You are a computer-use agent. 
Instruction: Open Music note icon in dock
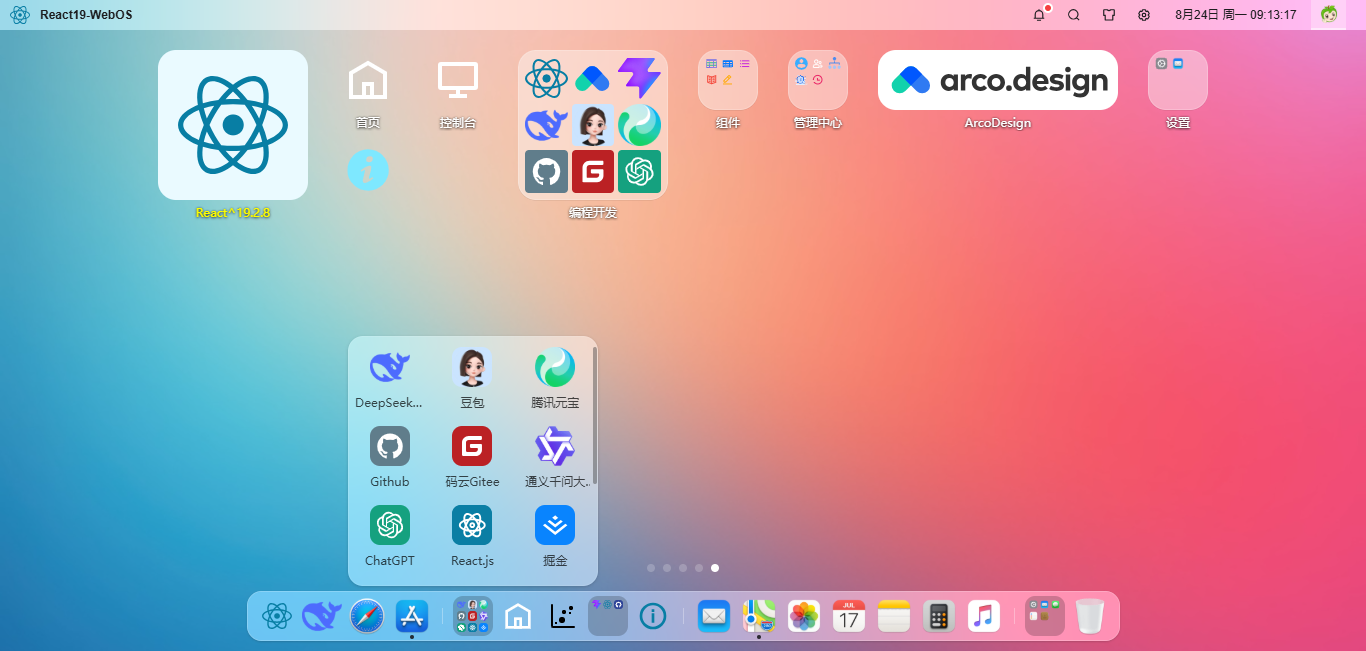tap(984, 616)
